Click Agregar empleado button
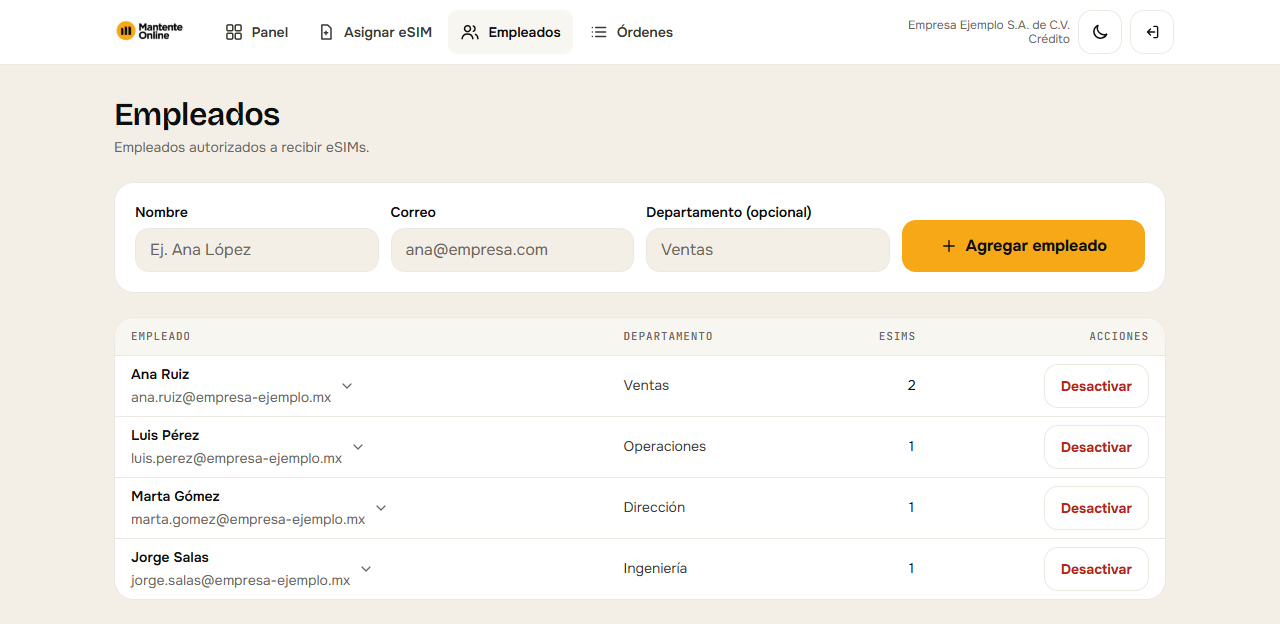The height and width of the screenshot is (624, 1280). [1023, 246]
